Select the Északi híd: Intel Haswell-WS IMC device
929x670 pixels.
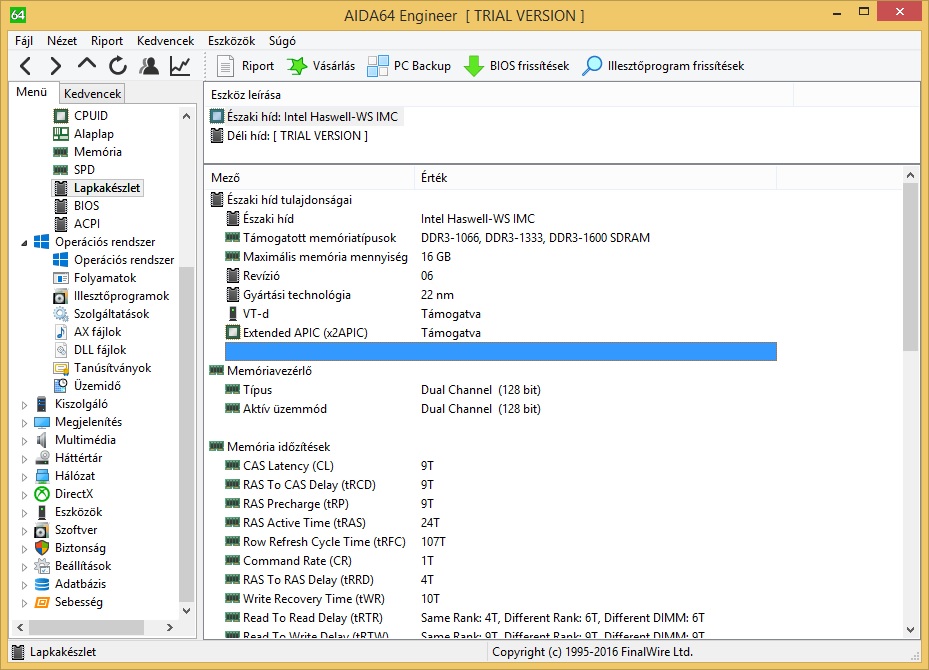point(306,117)
